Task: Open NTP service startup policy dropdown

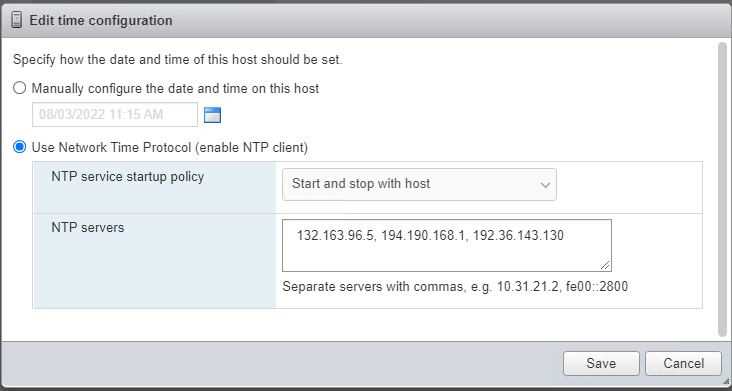Action: tap(419, 184)
